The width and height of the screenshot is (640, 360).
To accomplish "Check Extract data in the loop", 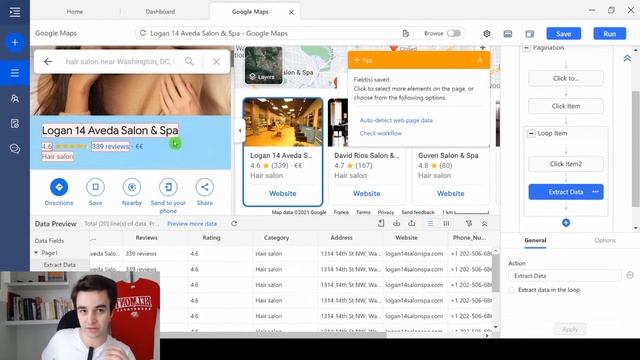I will pos(512,290).
